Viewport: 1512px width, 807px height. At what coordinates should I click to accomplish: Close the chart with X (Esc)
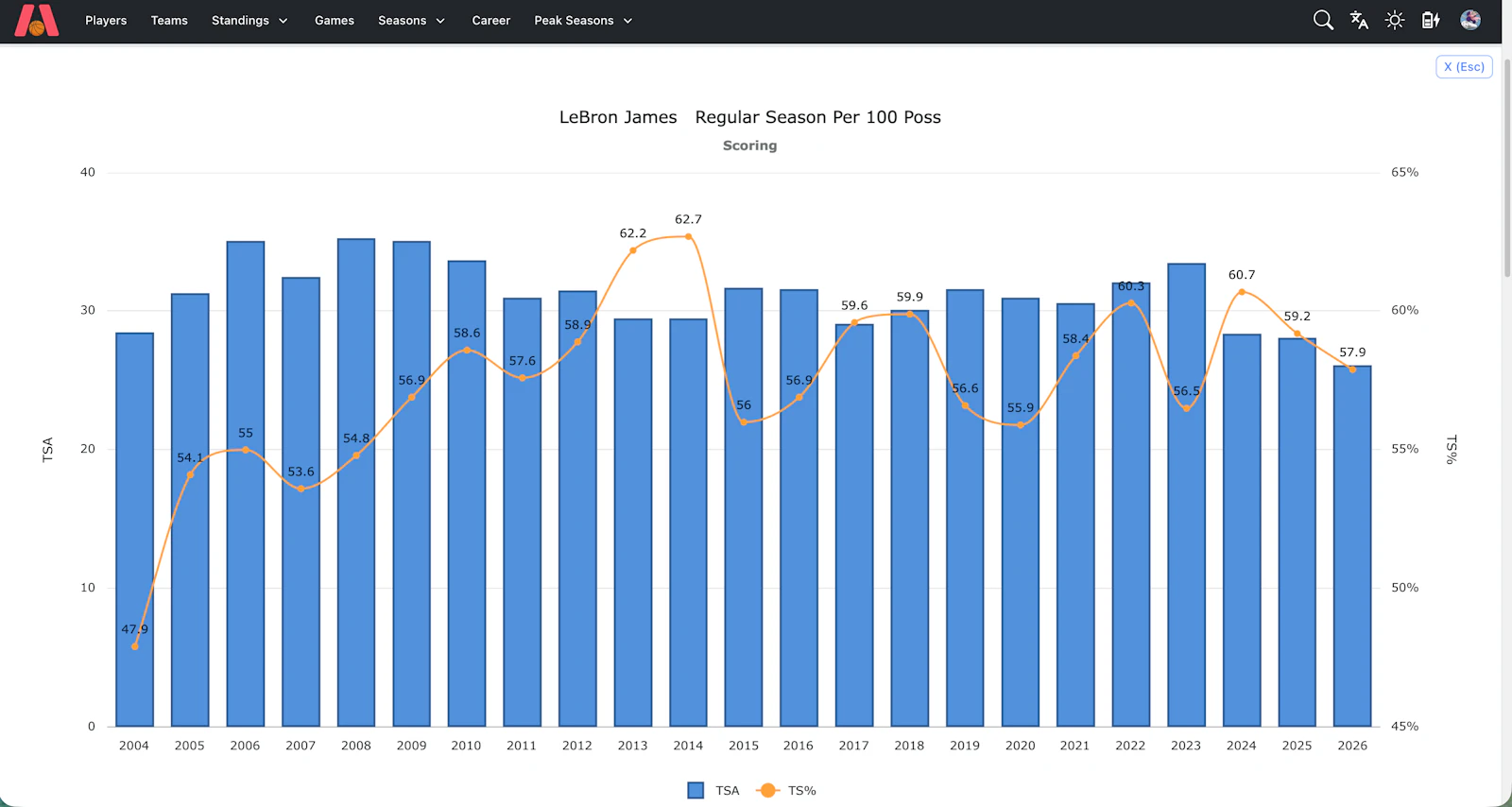pos(1464,67)
